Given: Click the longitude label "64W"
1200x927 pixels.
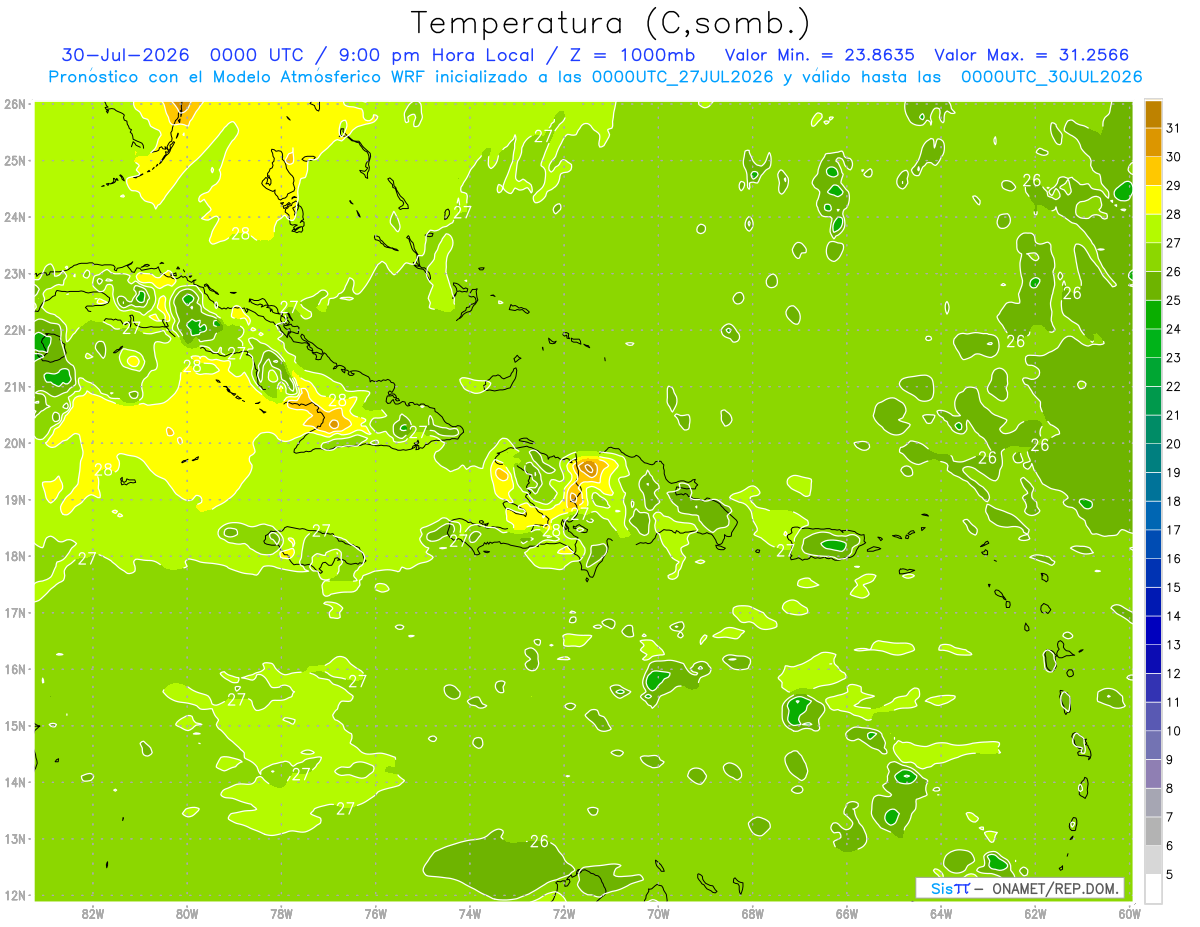Looking at the screenshot, I should click(940, 913).
